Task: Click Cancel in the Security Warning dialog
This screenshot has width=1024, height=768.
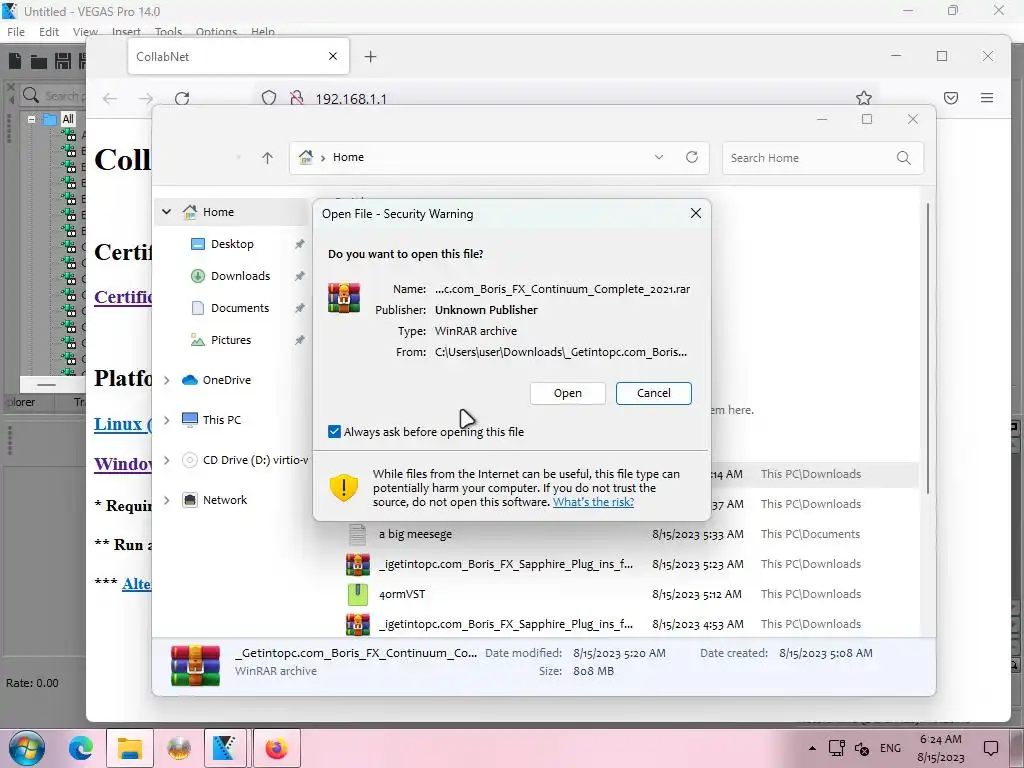Action: [x=653, y=393]
